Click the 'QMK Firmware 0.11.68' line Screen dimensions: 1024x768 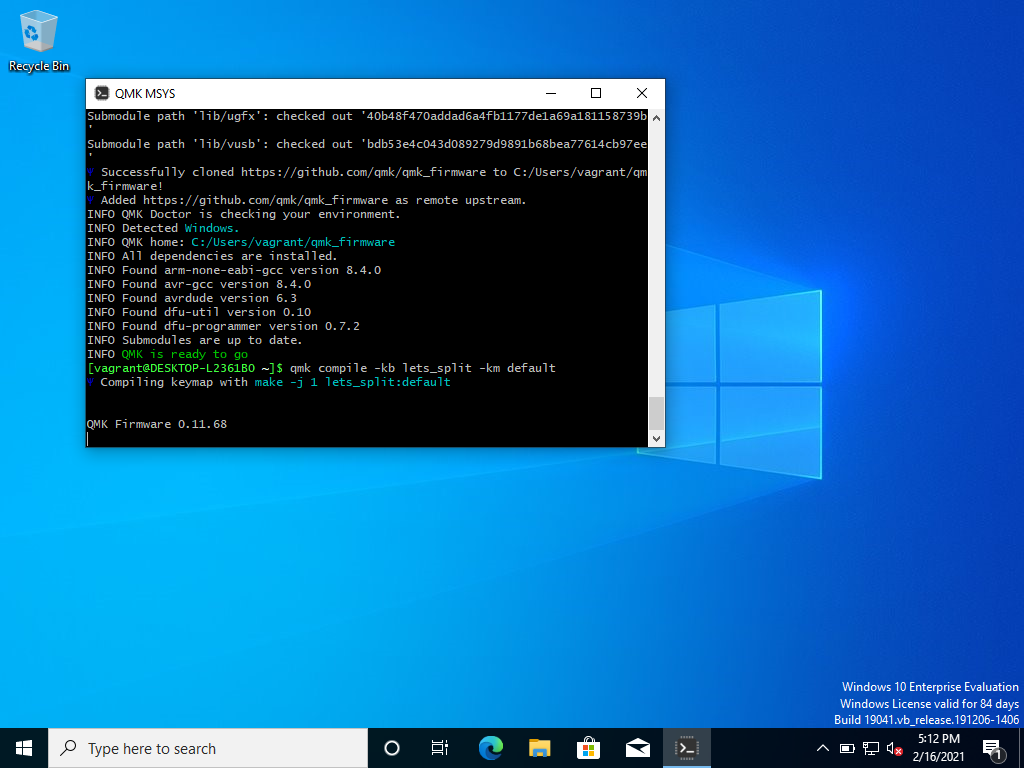point(157,424)
